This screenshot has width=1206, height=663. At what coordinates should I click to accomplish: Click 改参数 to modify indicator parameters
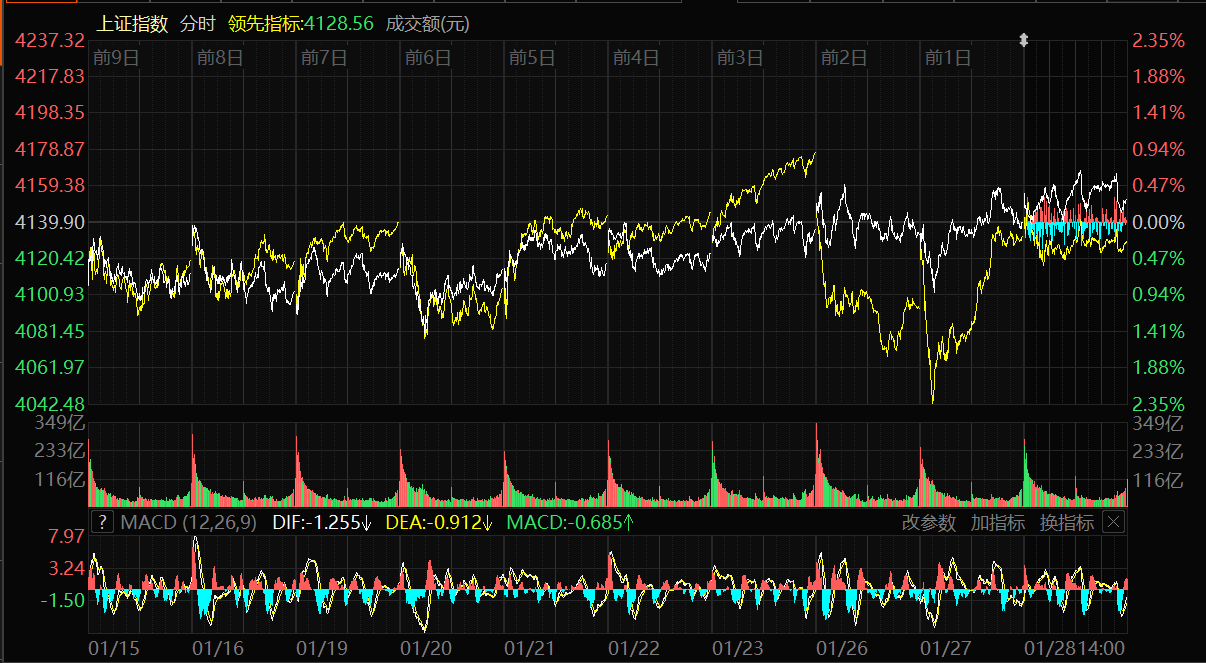(928, 522)
